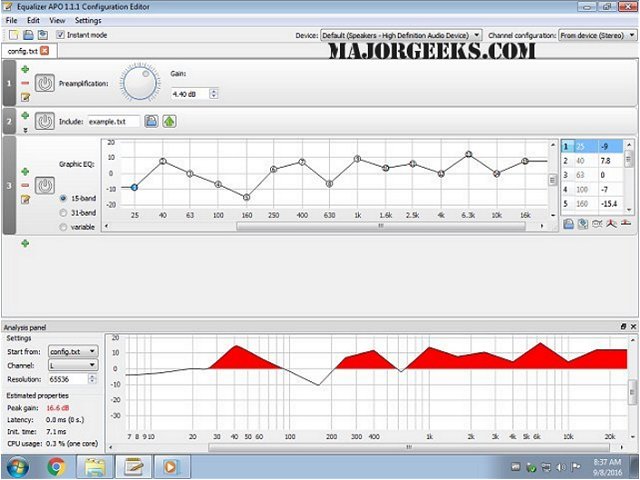The image size is (640, 480).
Task: Open the Device dropdown
Action: [x=401, y=36]
